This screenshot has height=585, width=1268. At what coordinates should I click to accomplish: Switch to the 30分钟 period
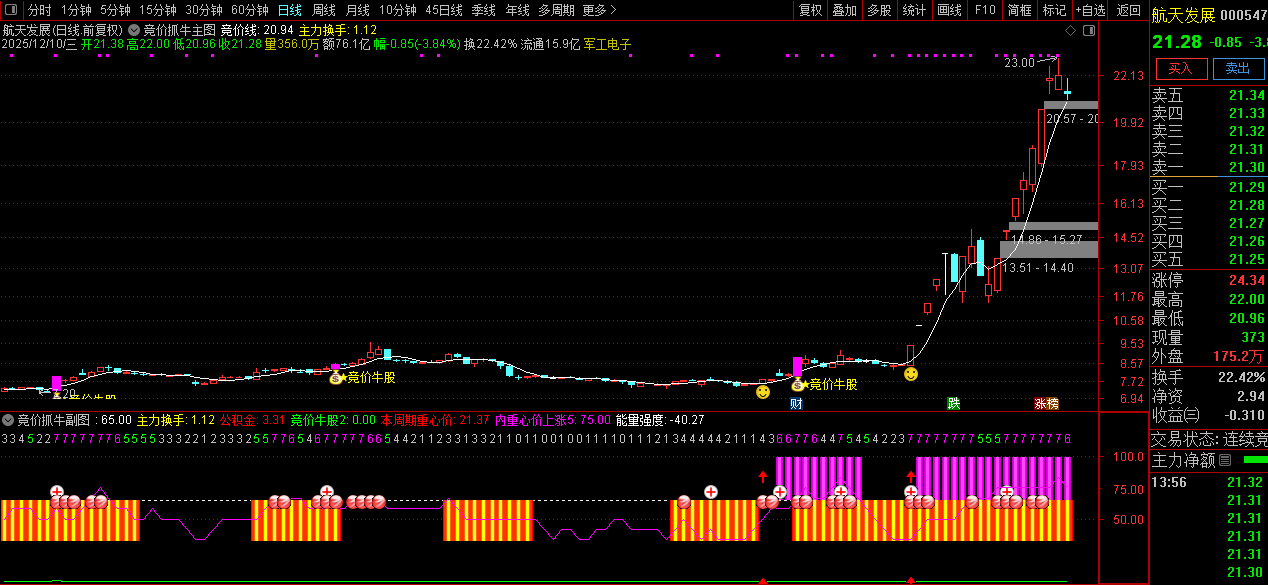[203, 10]
